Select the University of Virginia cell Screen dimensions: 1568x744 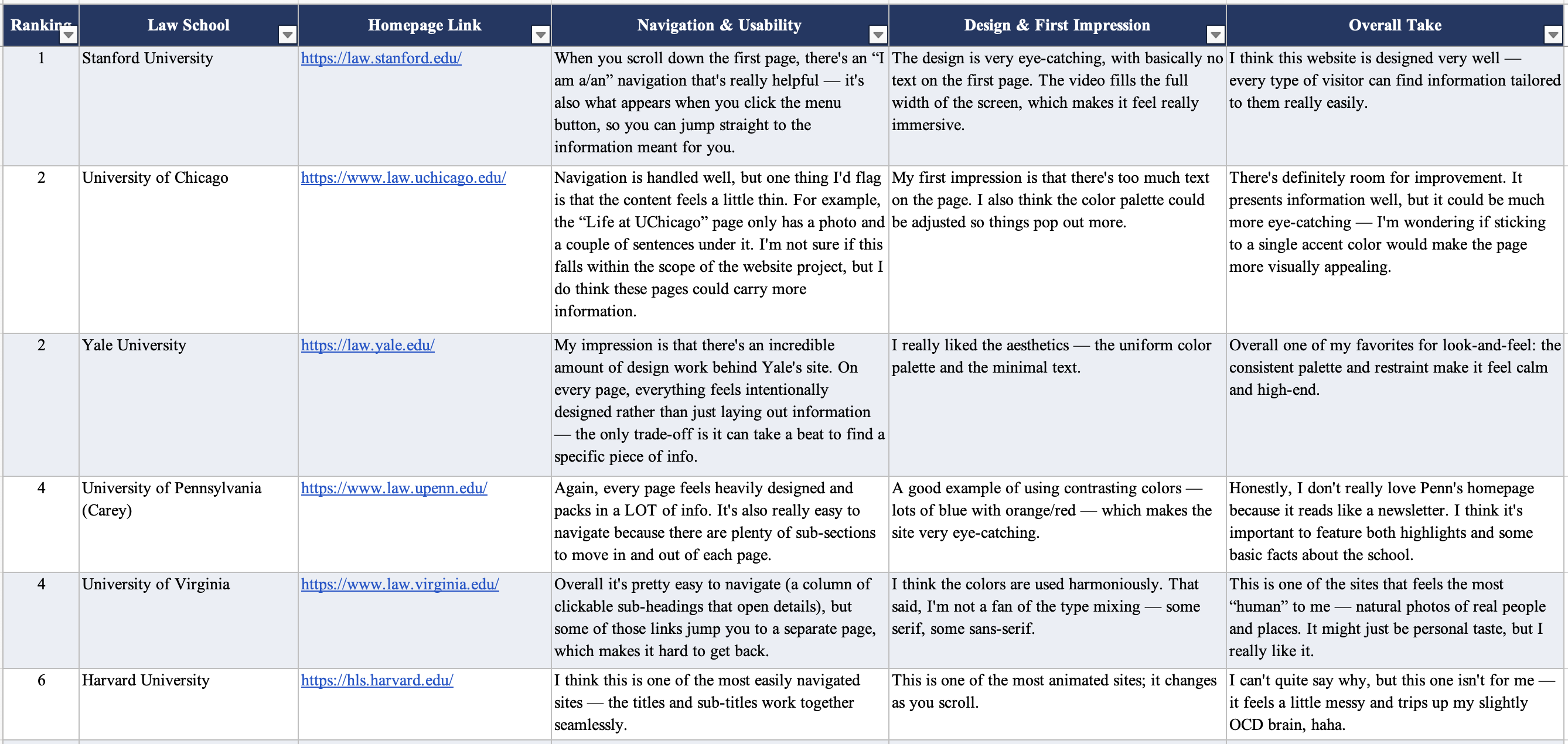189,620
